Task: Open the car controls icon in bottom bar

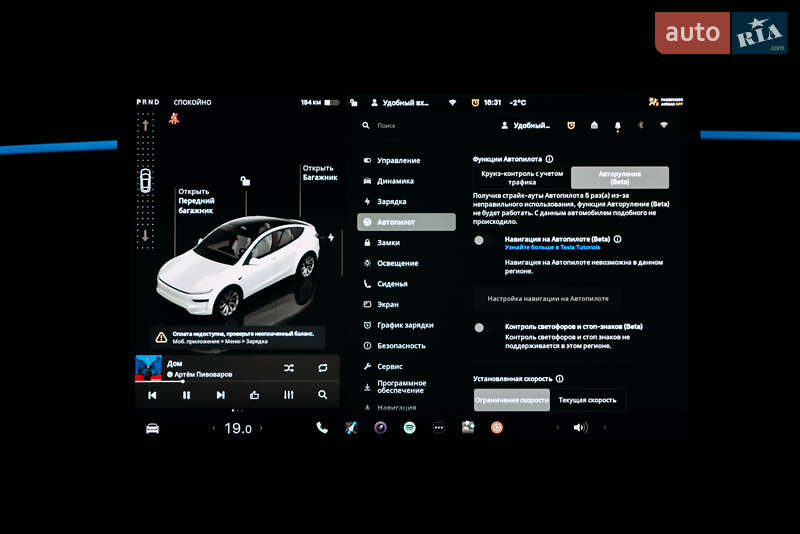Action: coord(153,428)
